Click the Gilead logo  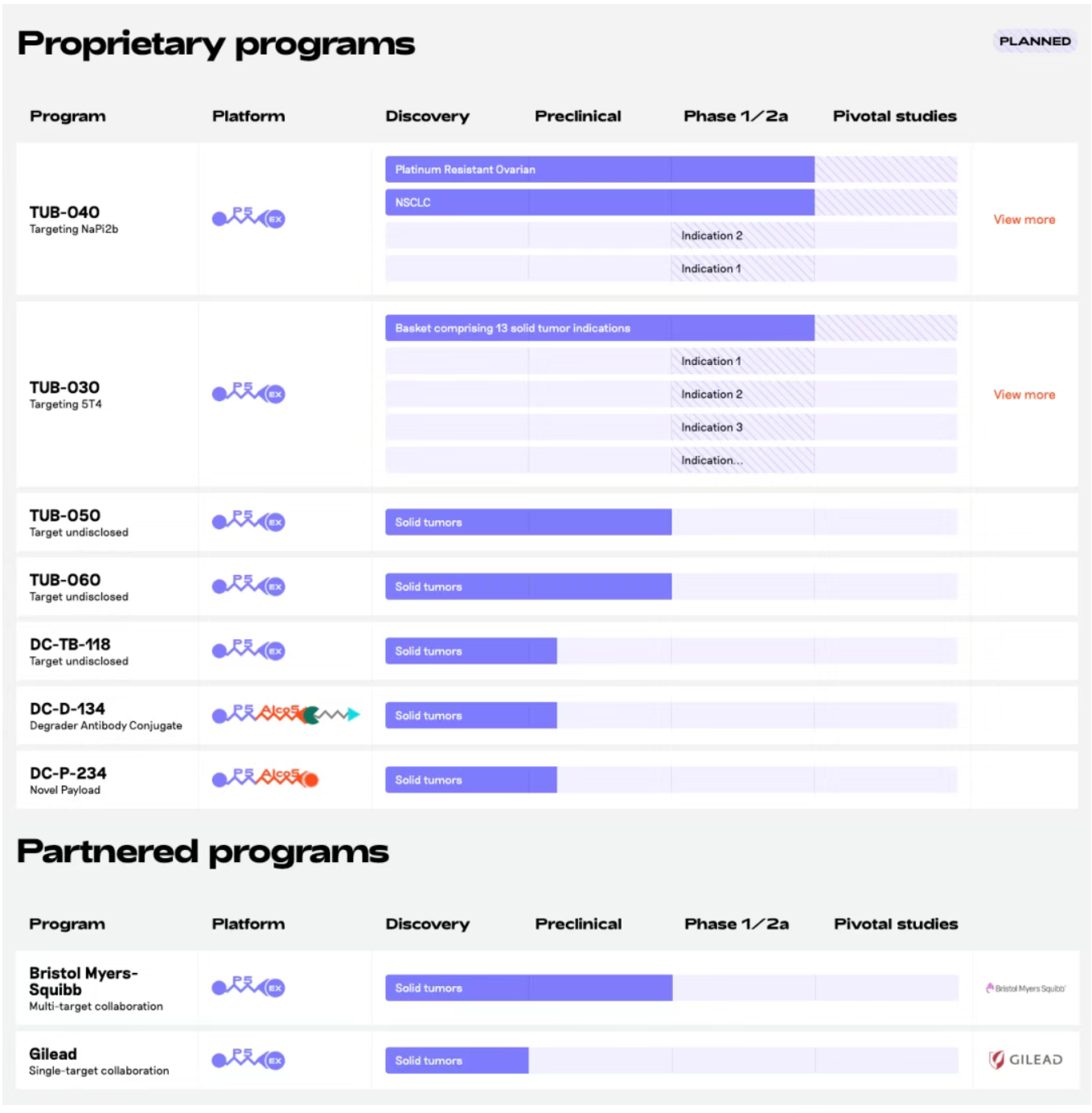pos(1025,1059)
